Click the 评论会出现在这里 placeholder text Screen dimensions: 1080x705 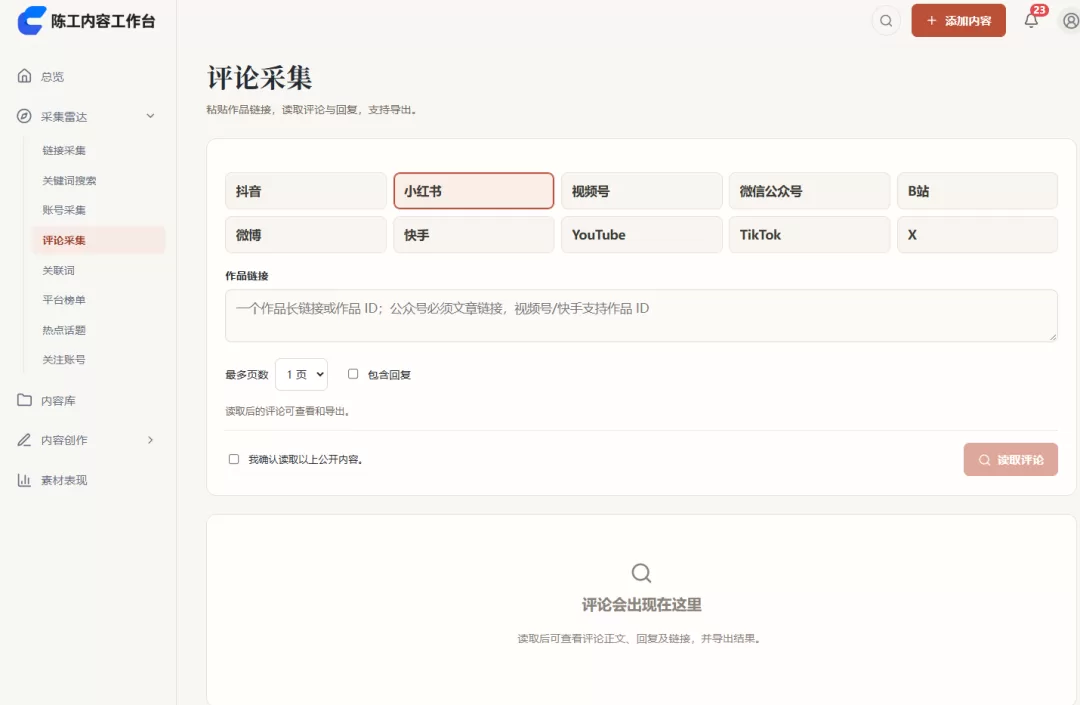[x=641, y=604]
